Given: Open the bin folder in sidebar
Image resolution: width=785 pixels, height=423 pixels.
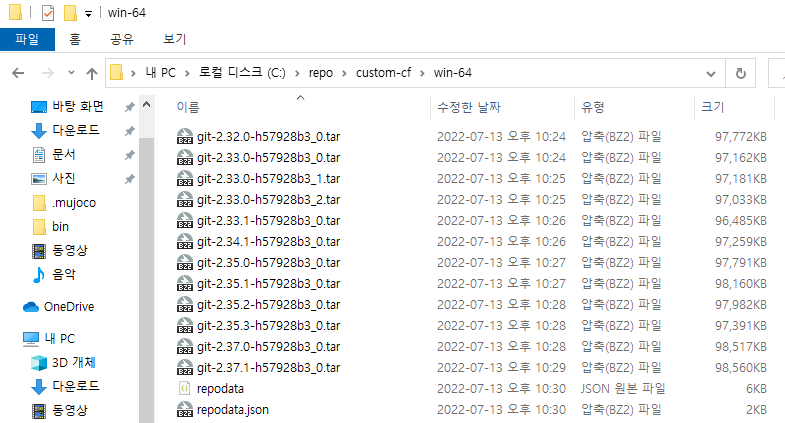Looking at the screenshot, I should (60, 226).
